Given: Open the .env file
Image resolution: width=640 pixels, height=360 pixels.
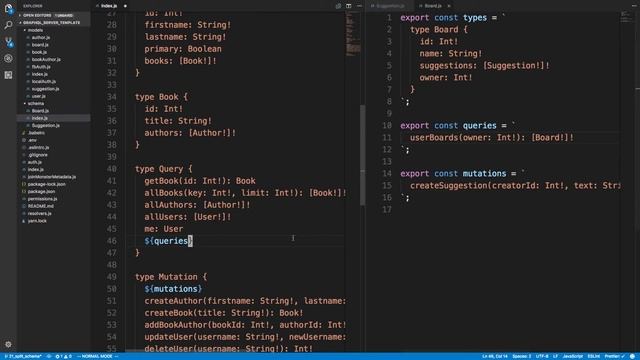Looking at the screenshot, I should point(32,140).
